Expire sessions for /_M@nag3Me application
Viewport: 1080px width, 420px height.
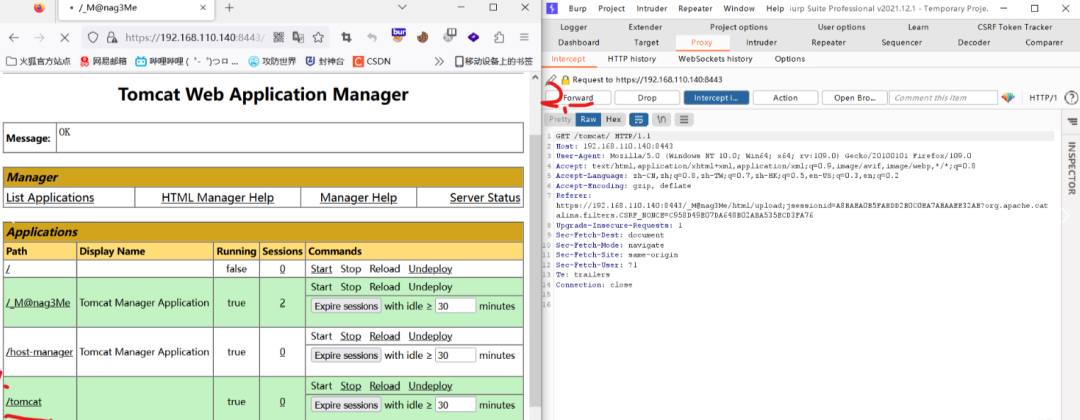click(346, 306)
